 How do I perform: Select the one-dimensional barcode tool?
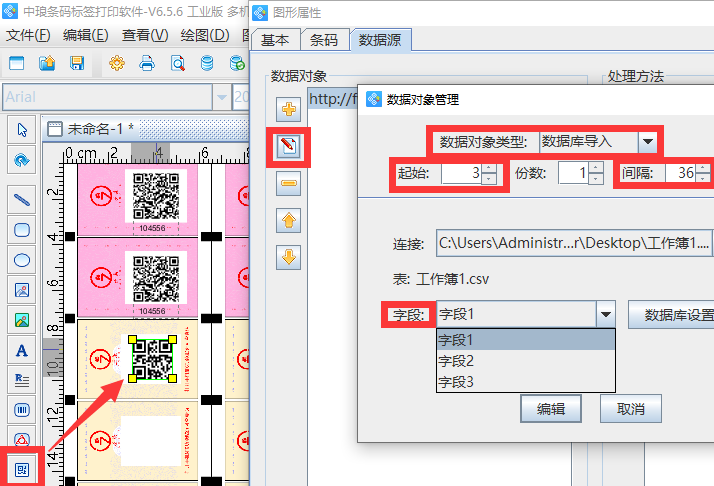(21, 410)
